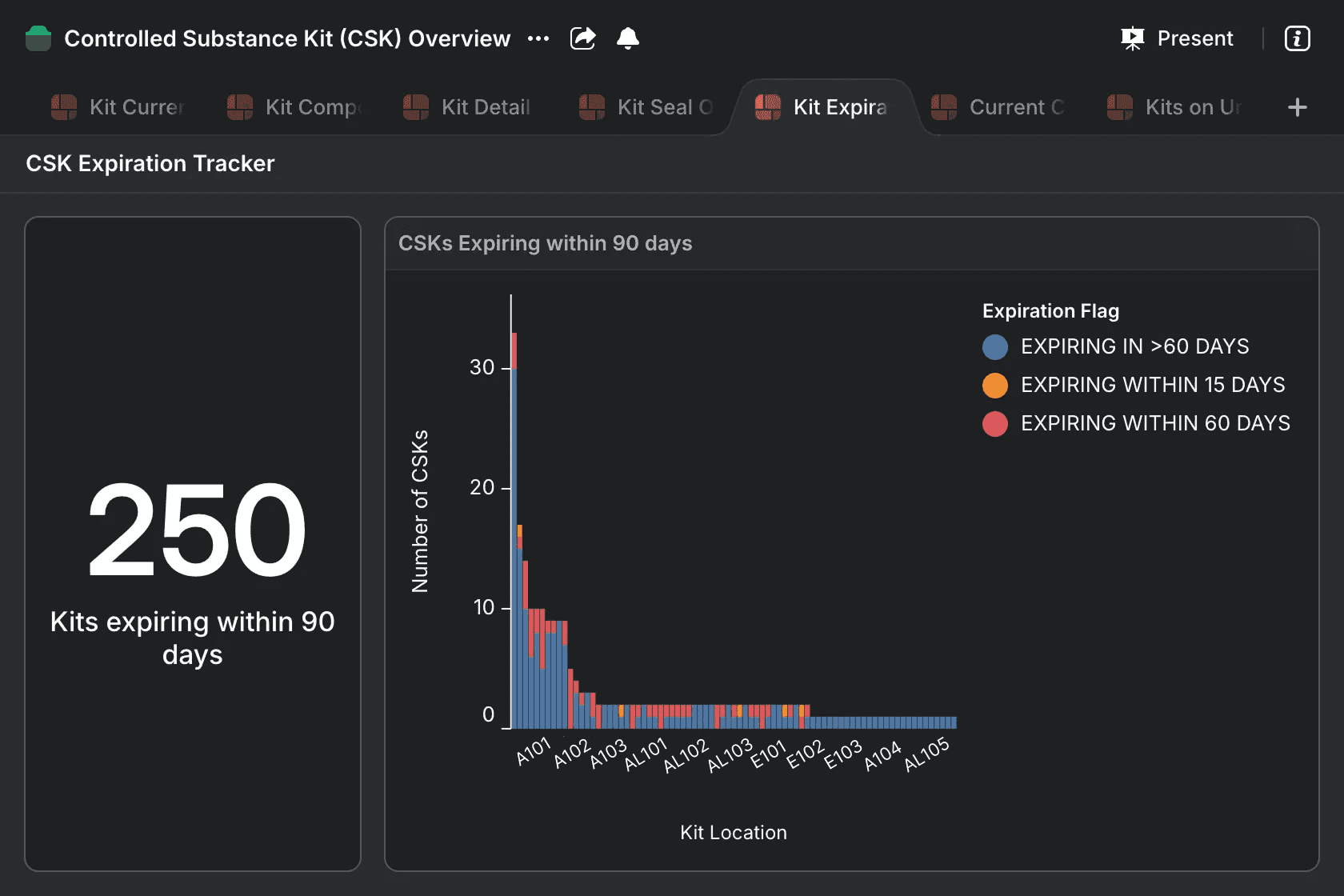
Task: Click the Present mode screen icon
Action: click(1132, 38)
